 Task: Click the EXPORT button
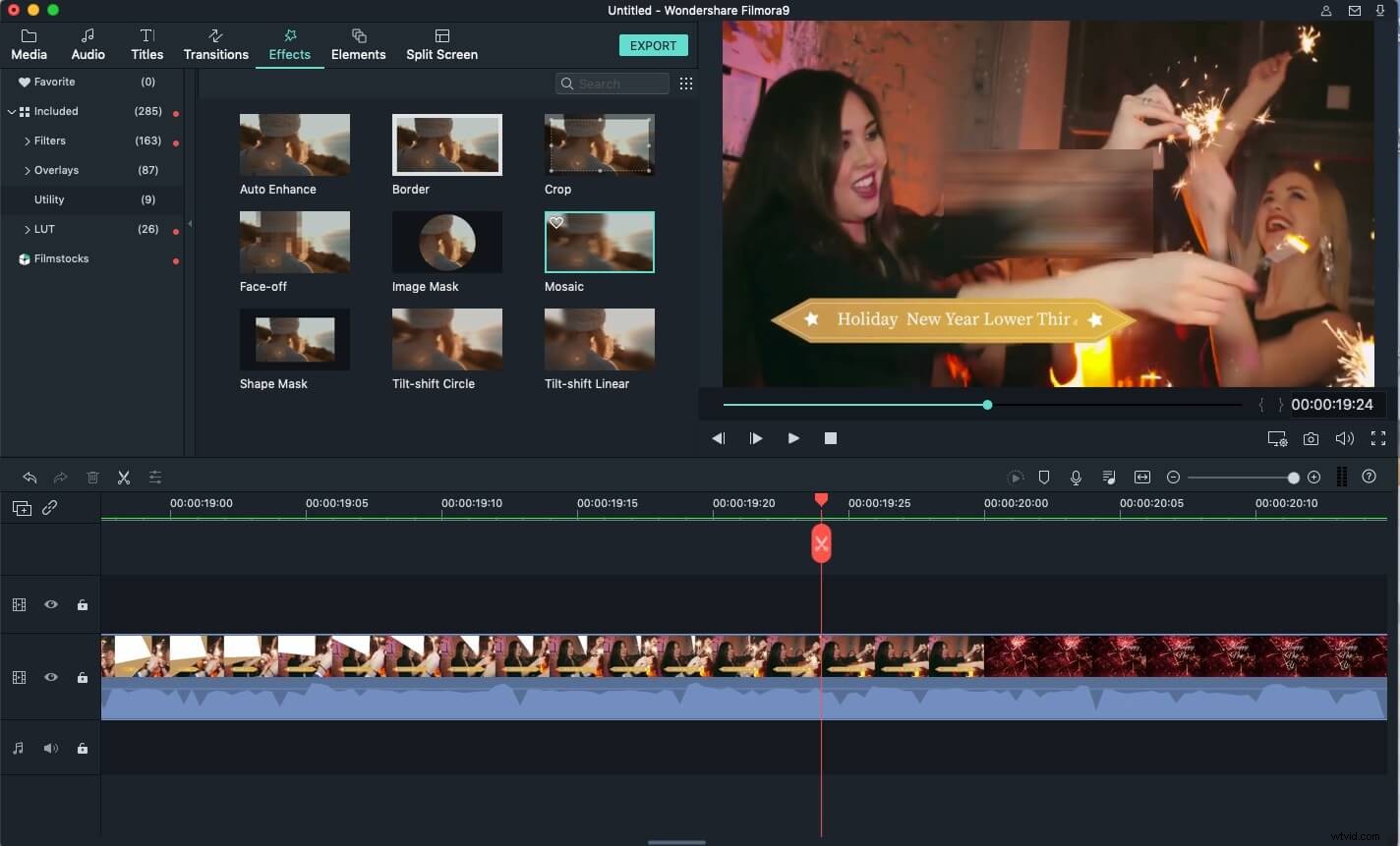(x=653, y=45)
